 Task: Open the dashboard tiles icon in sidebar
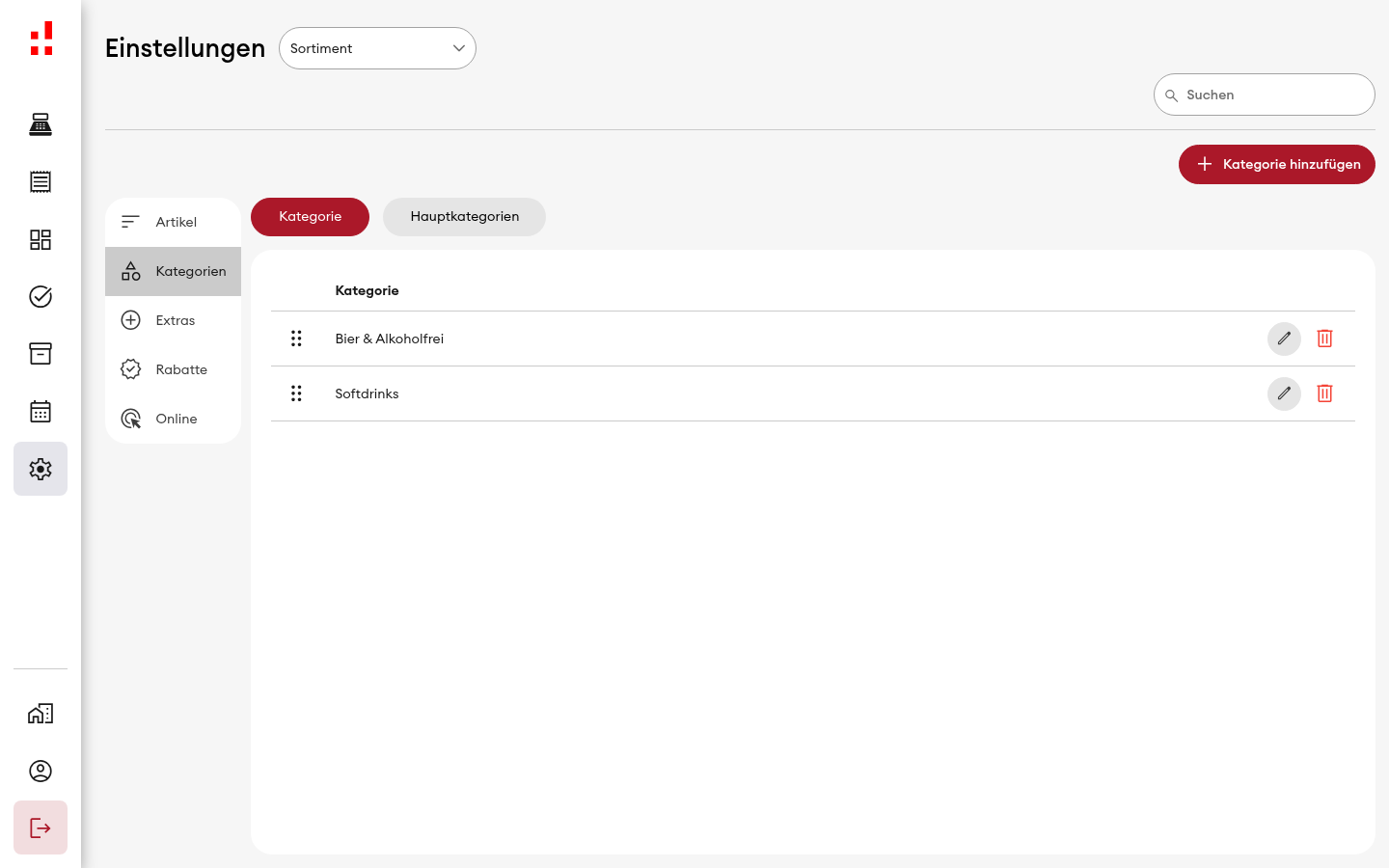[41, 239]
